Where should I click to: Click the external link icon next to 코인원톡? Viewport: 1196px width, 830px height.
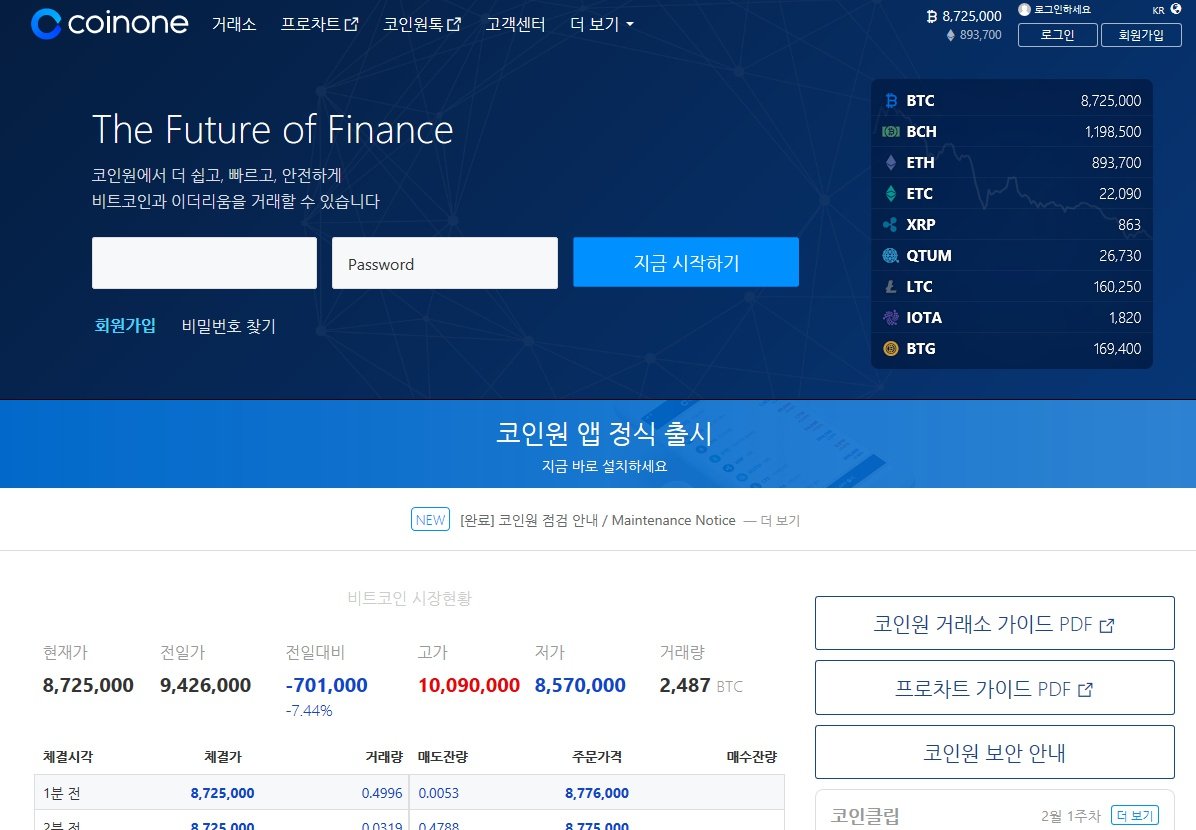[455, 23]
